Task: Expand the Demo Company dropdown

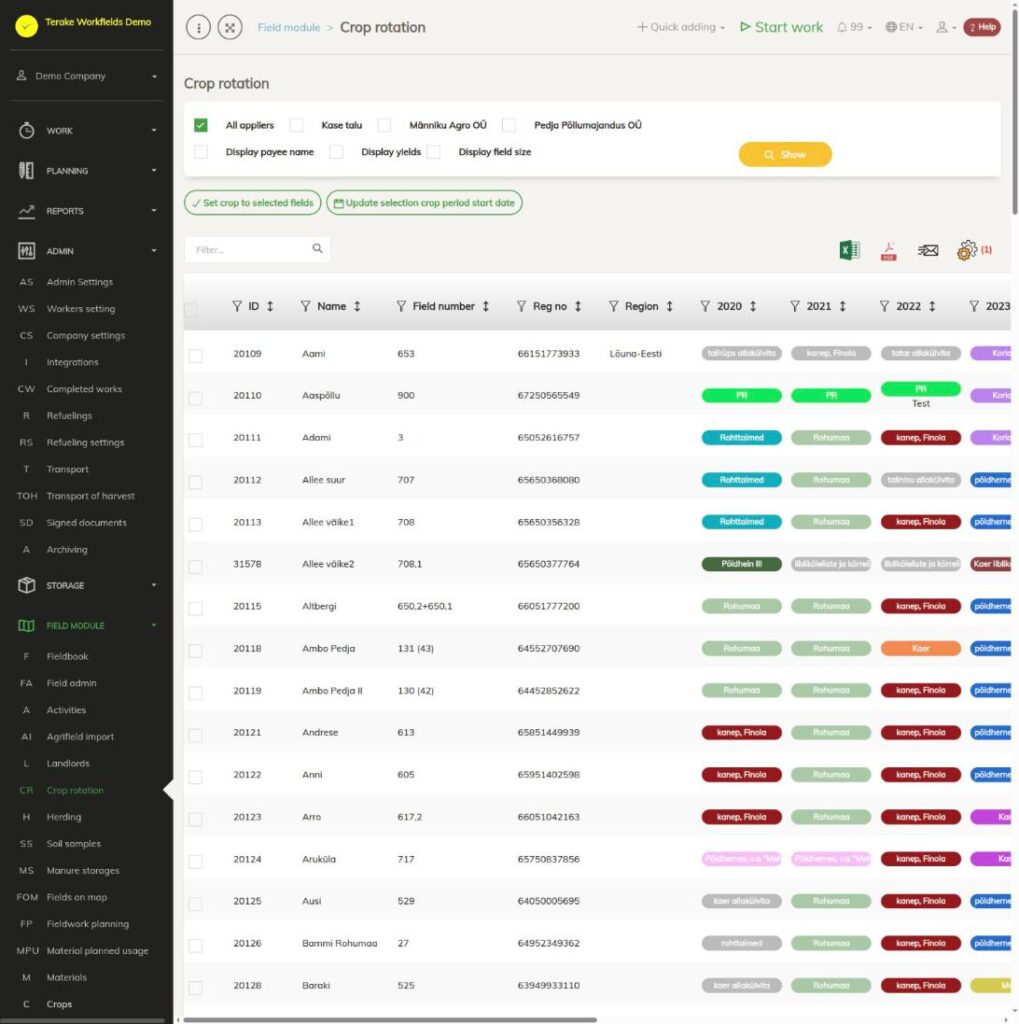Action: coord(87,76)
